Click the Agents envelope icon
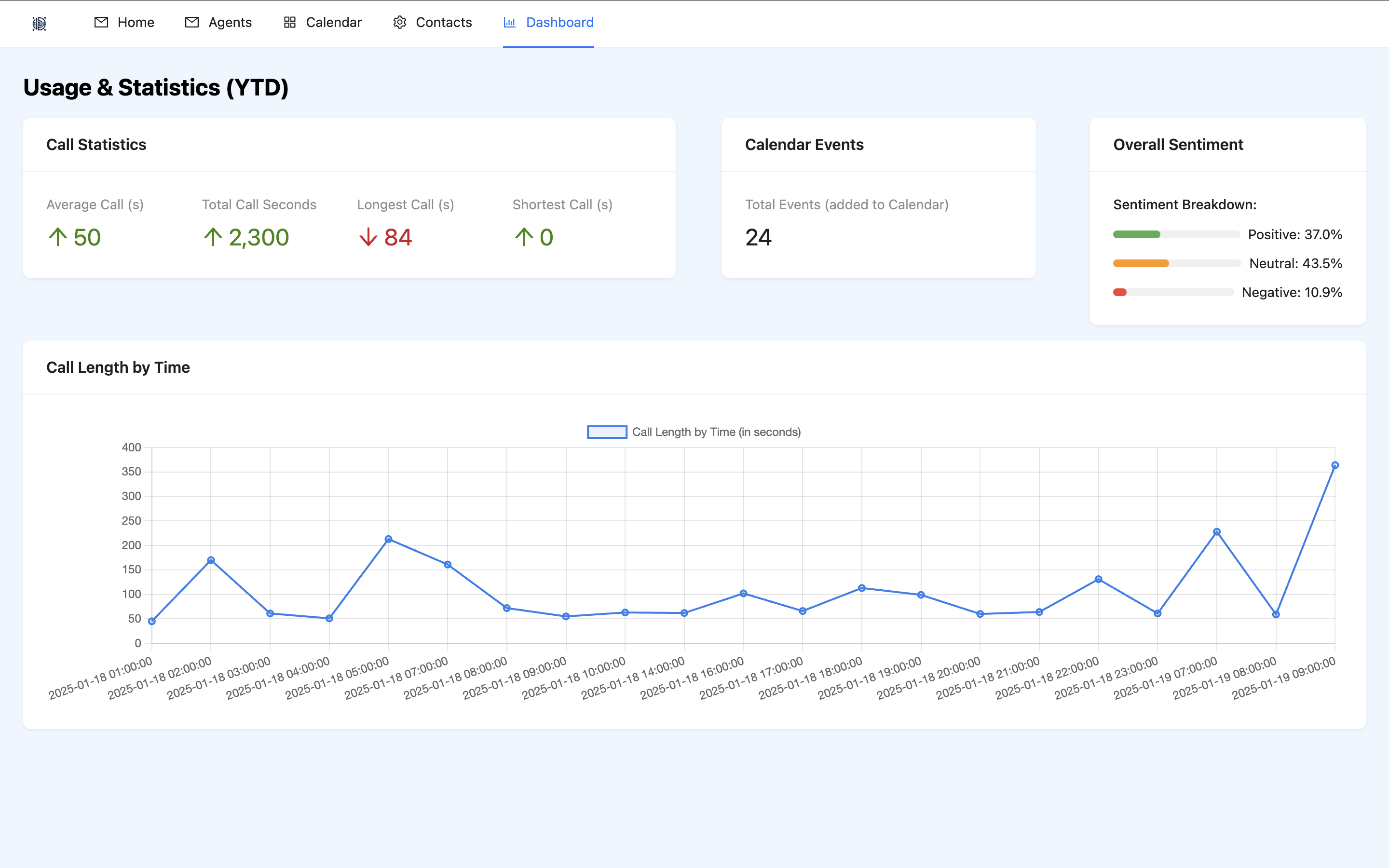Screen dimensions: 1389x868 tap(191, 22)
